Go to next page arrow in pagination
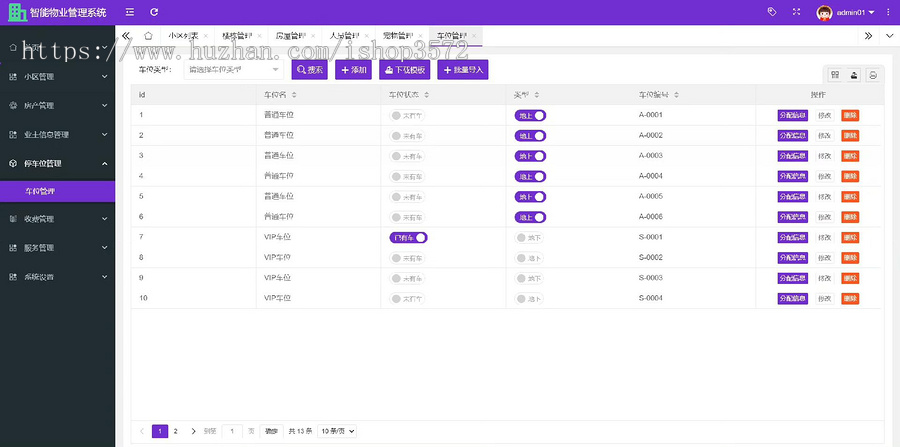Viewport: 900px width, 447px height. (x=193, y=431)
